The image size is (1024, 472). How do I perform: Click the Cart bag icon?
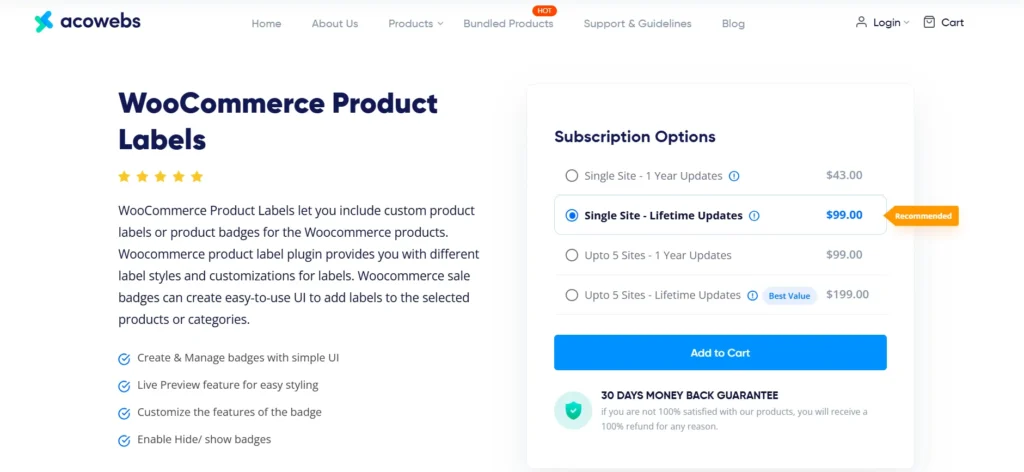(929, 22)
